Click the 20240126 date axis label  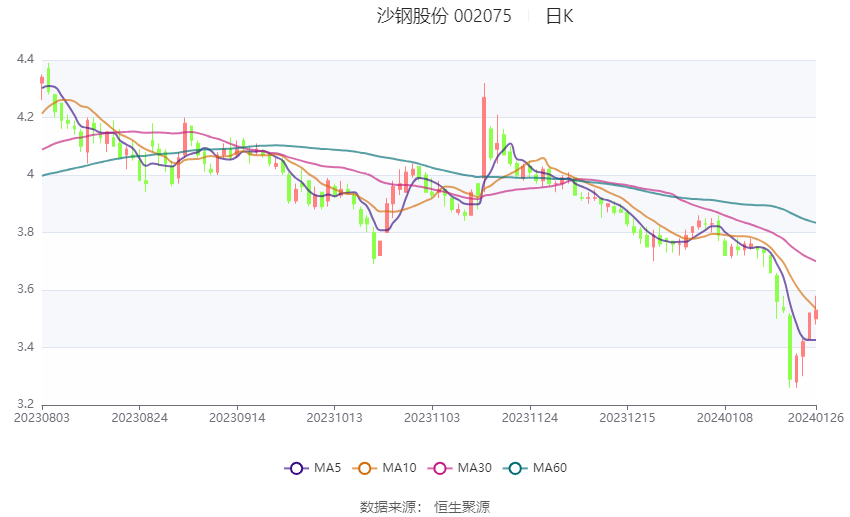click(815, 418)
